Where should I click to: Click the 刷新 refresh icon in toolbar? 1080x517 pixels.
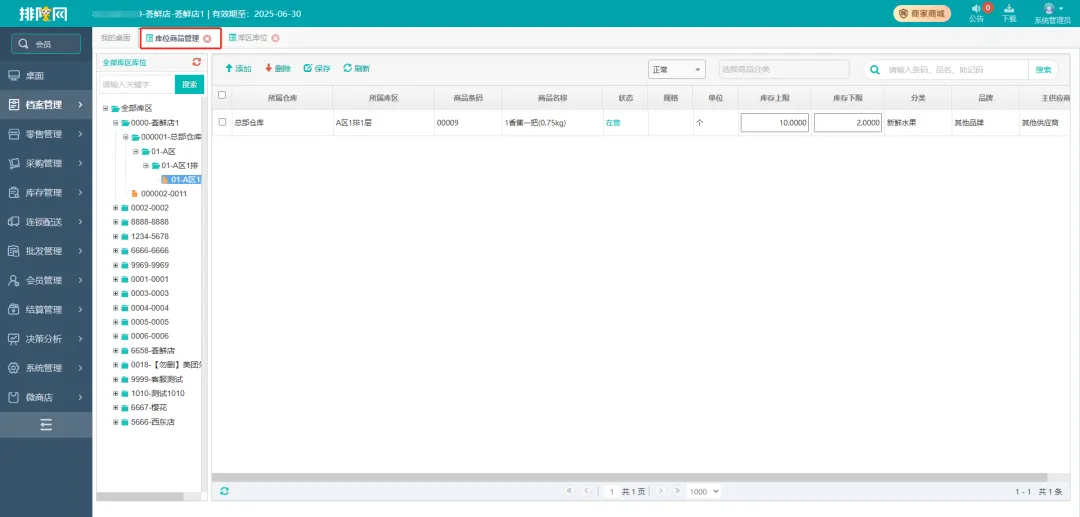pyautogui.click(x=347, y=69)
